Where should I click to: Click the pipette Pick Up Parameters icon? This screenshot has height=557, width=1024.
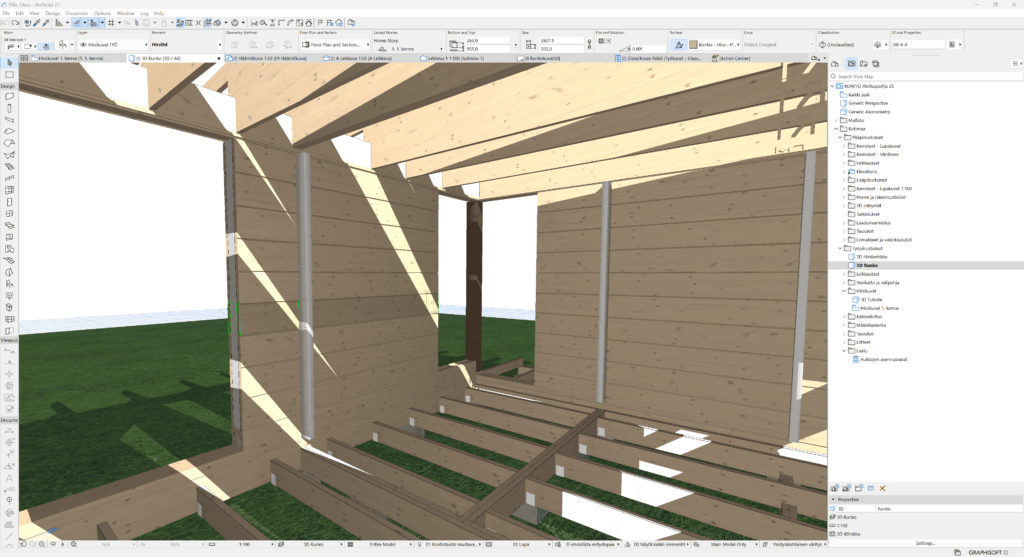pyautogui.click(x=37, y=22)
